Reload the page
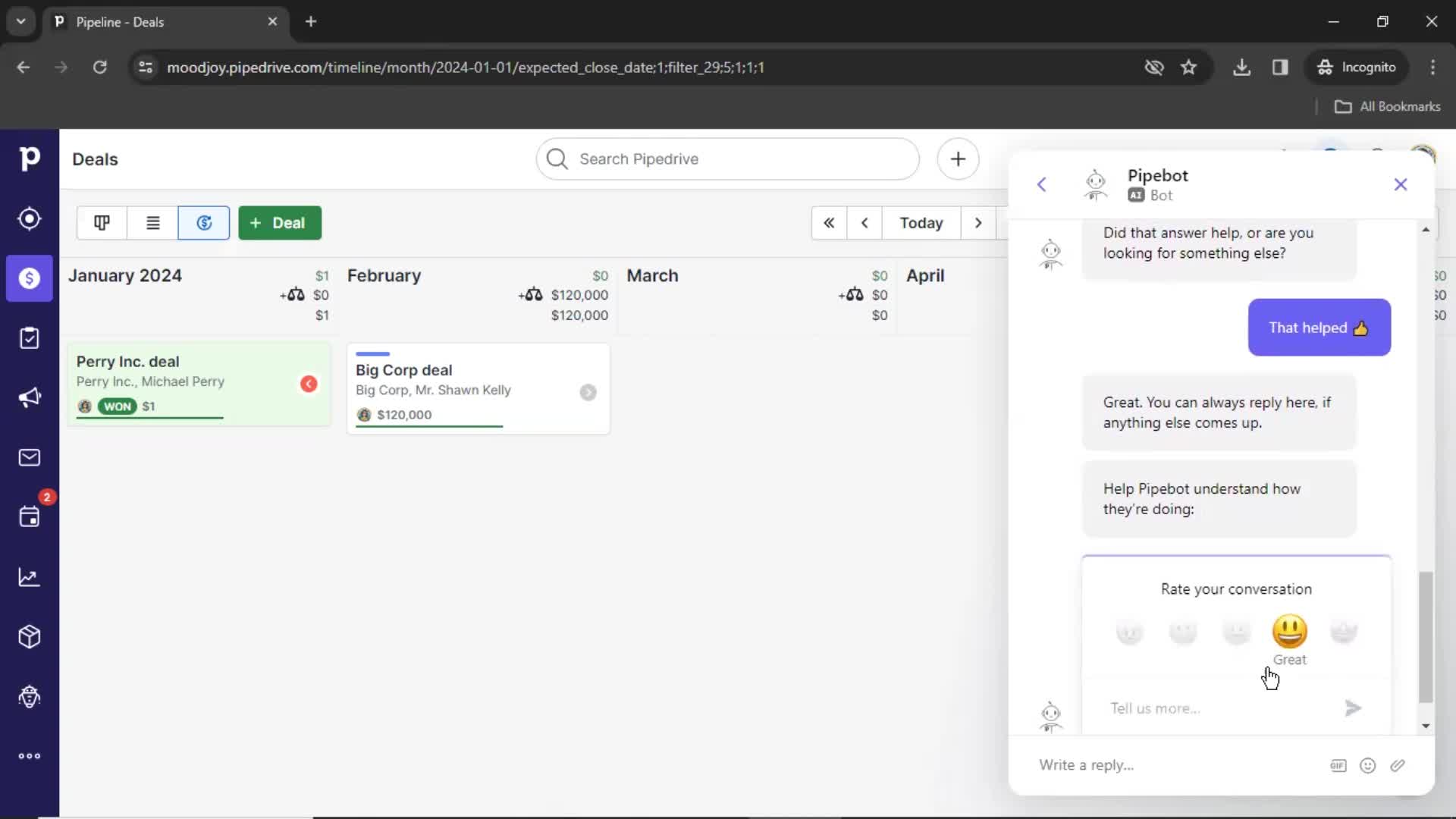 [x=99, y=67]
